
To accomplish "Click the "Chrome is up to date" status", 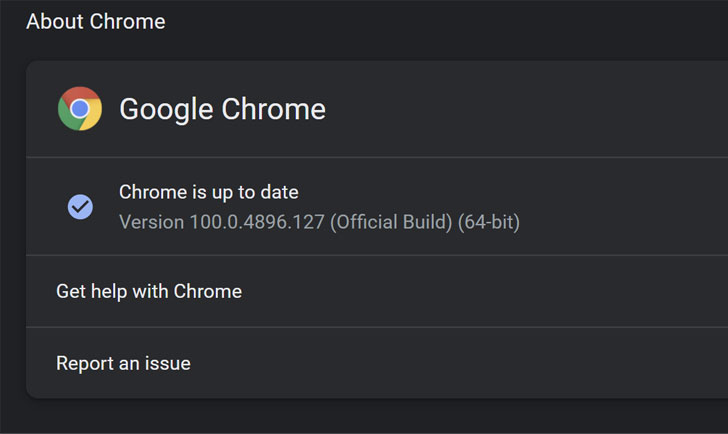I will coord(208,192).
